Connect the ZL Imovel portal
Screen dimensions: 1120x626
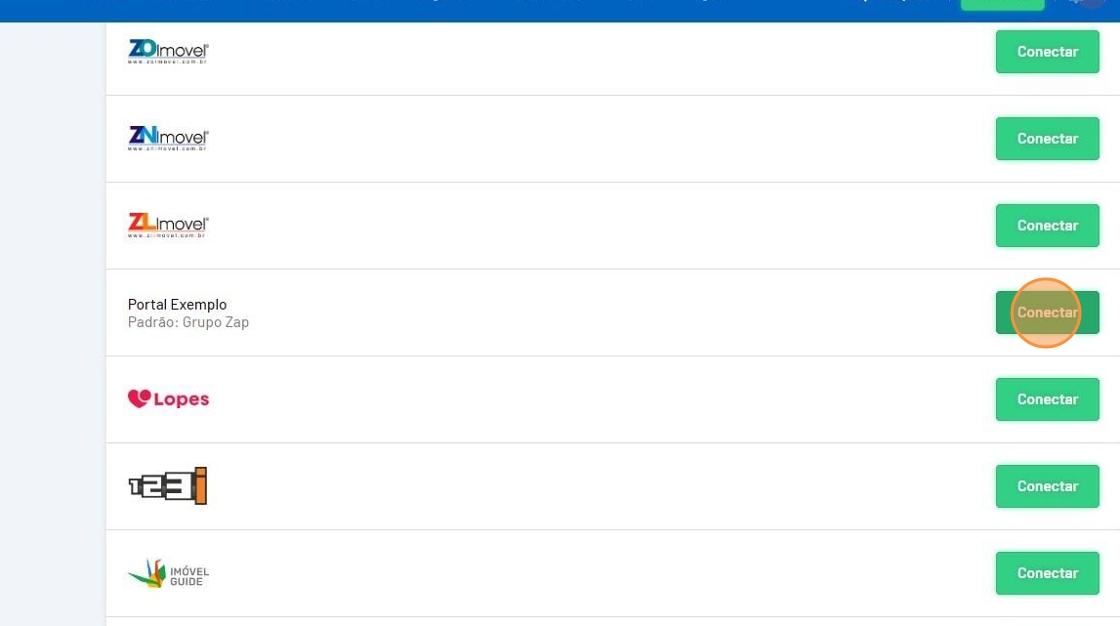click(x=1047, y=226)
